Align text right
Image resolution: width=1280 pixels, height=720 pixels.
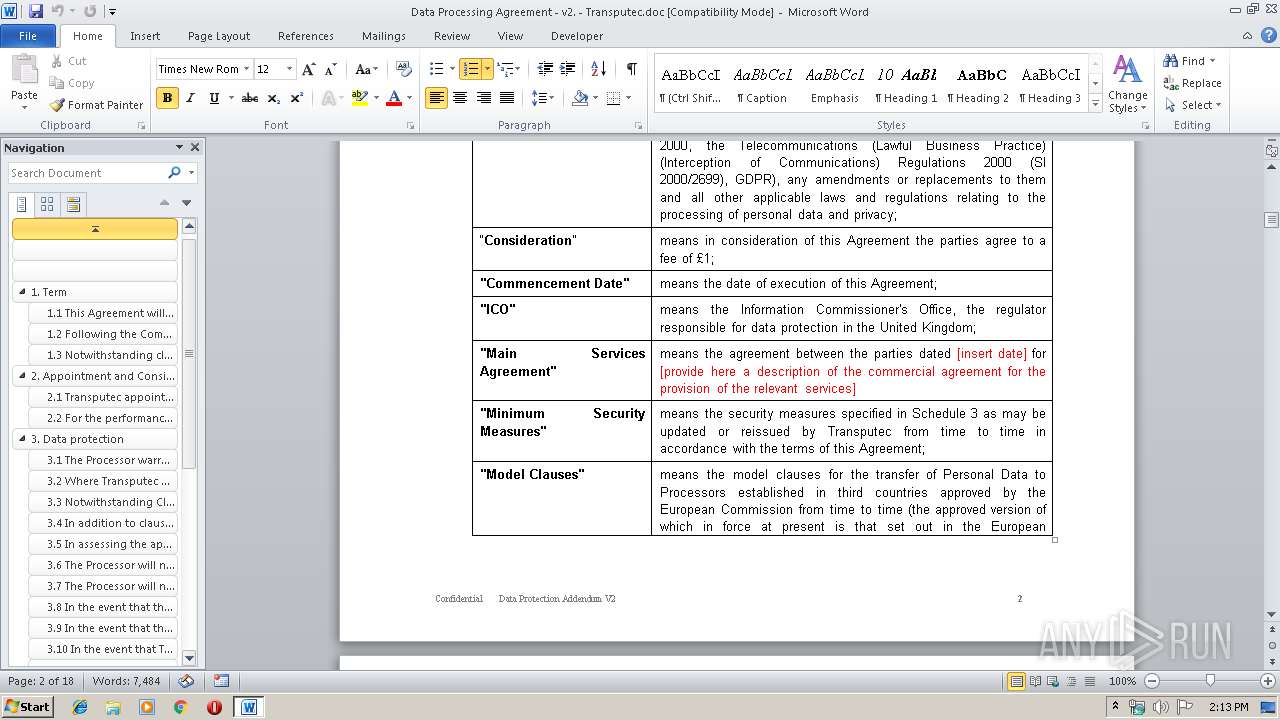click(484, 98)
